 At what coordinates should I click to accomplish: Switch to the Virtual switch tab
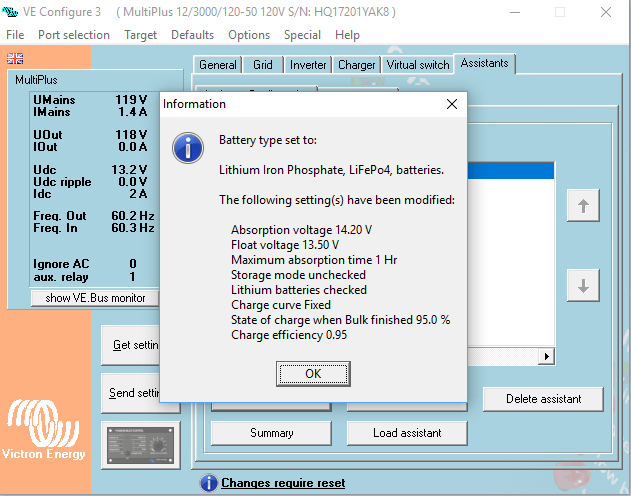point(418,65)
